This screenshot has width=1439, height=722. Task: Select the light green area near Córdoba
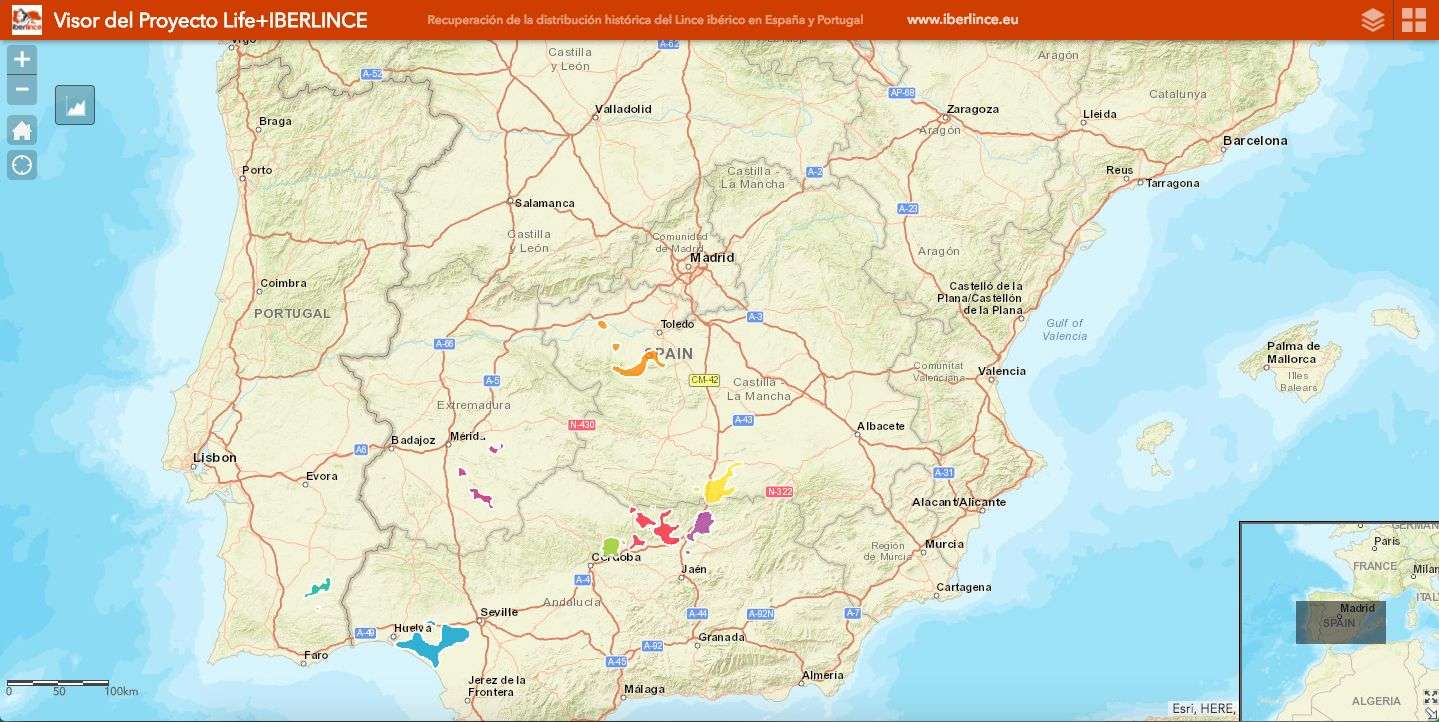tap(611, 546)
